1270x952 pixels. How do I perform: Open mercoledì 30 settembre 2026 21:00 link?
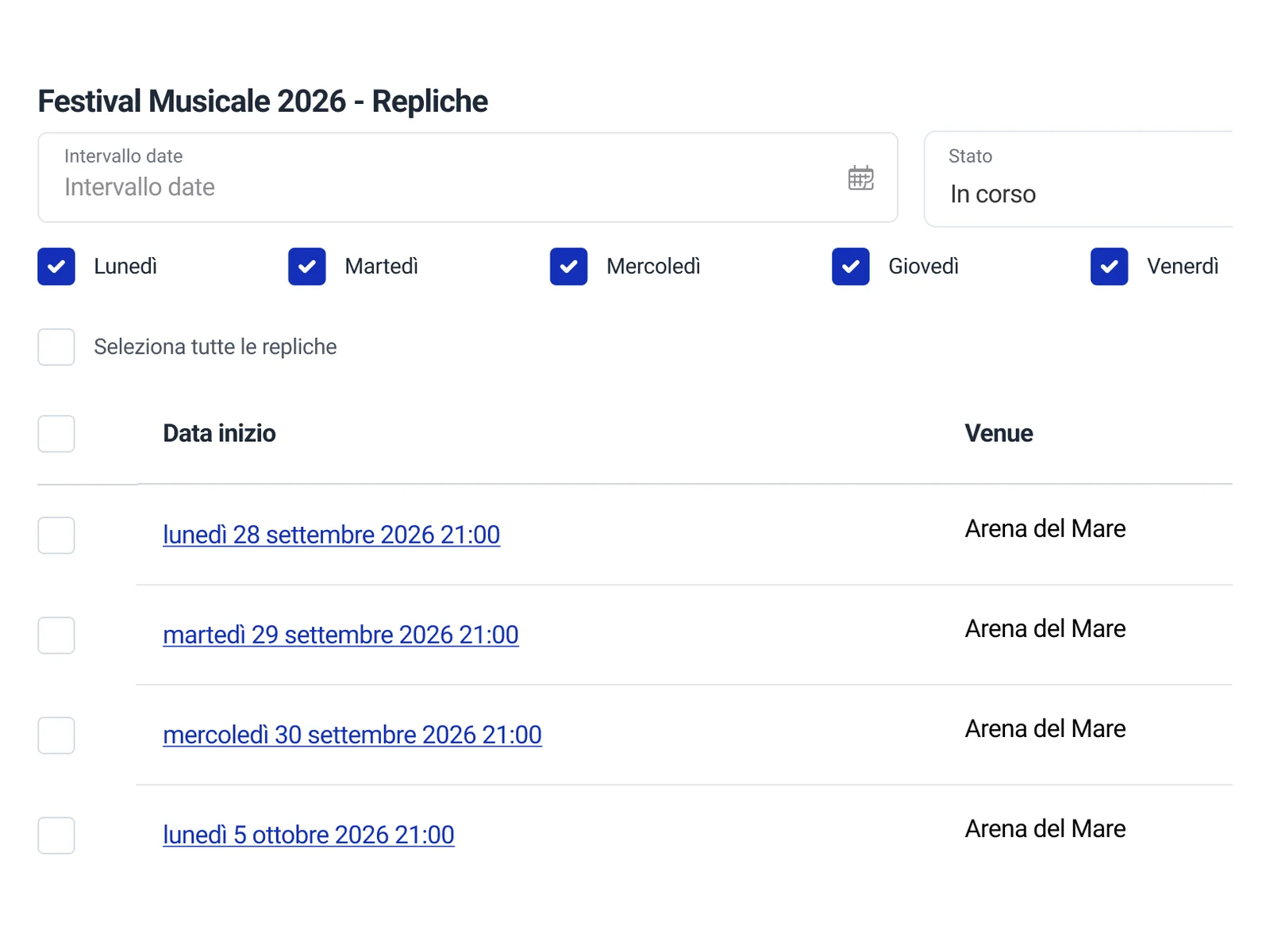pyautogui.click(x=352, y=735)
